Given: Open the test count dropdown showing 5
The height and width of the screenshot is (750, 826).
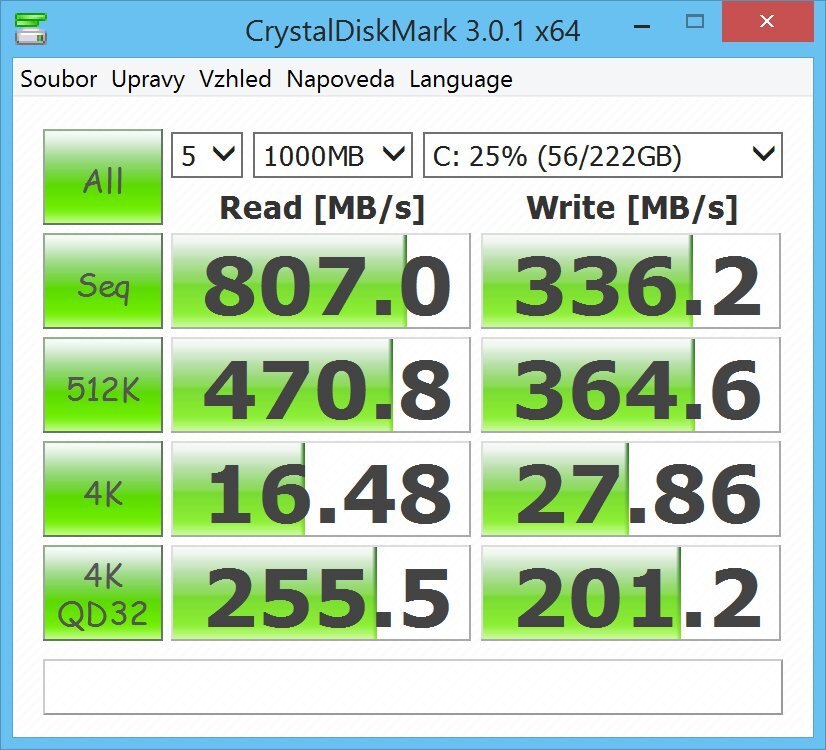Looking at the screenshot, I should pyautogui.click(x=208, y=155).
